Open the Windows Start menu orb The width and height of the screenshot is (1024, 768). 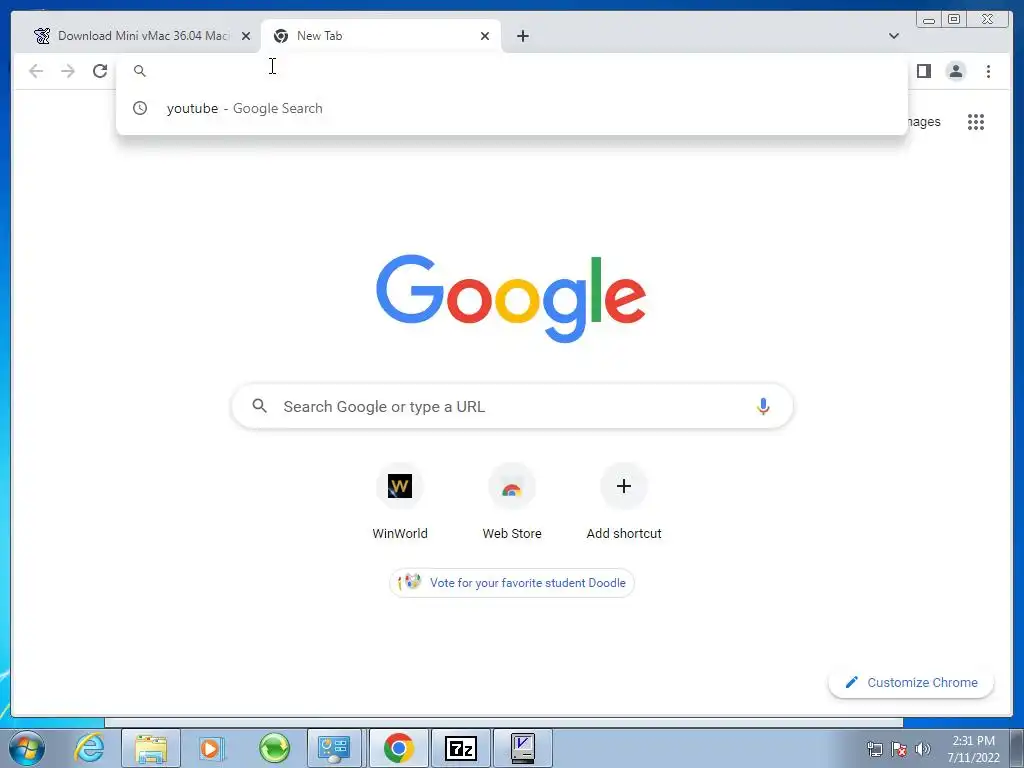pos(27,748)
